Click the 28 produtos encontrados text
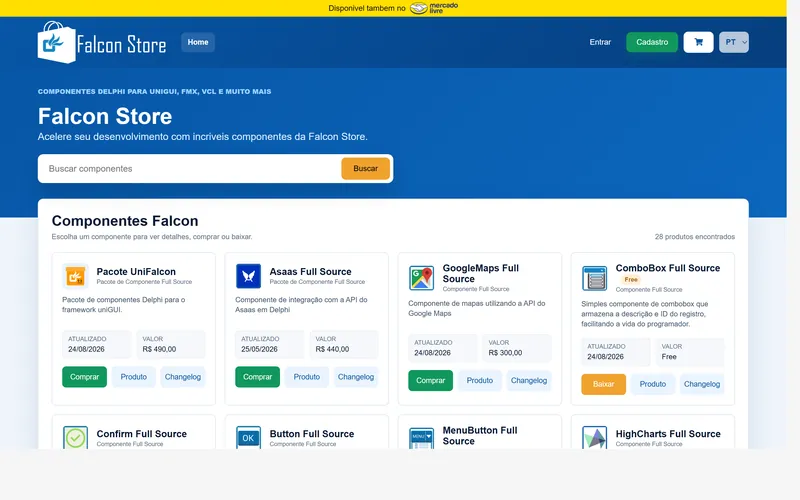This screenshot has width=800, height=500. pos(695,237)
